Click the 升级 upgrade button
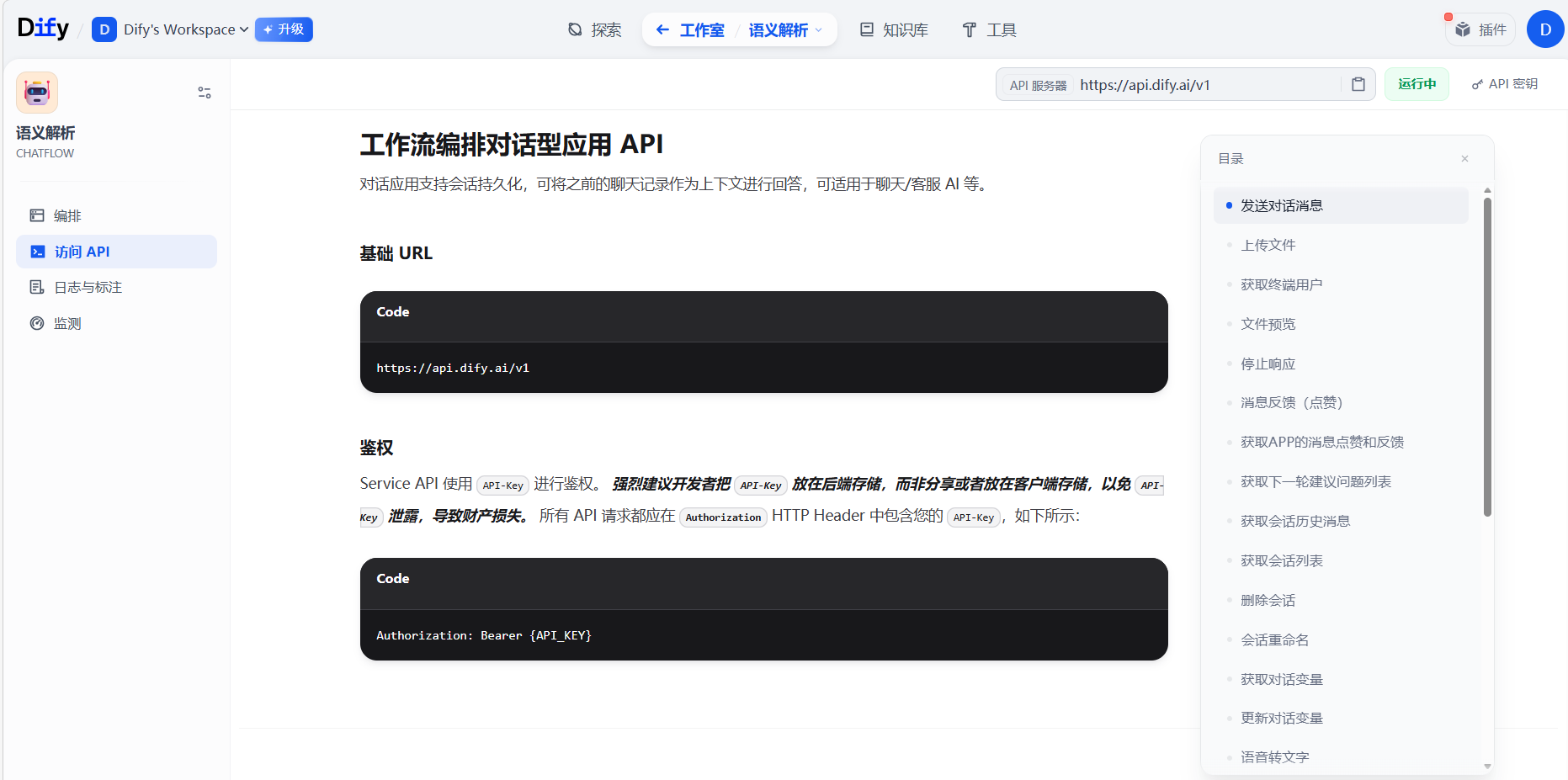This screenshot has width=1568, height=780. (284, 29)
